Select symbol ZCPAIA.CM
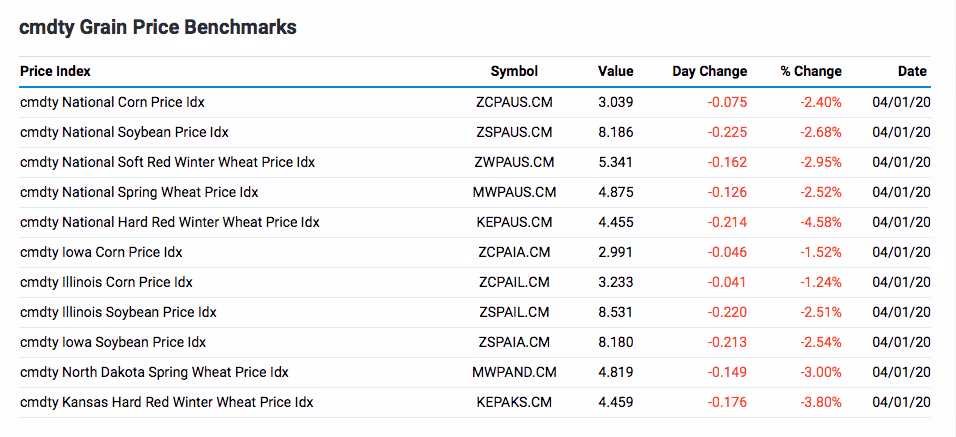The width and height of the screenshot is (956, 437). (515, 252)
